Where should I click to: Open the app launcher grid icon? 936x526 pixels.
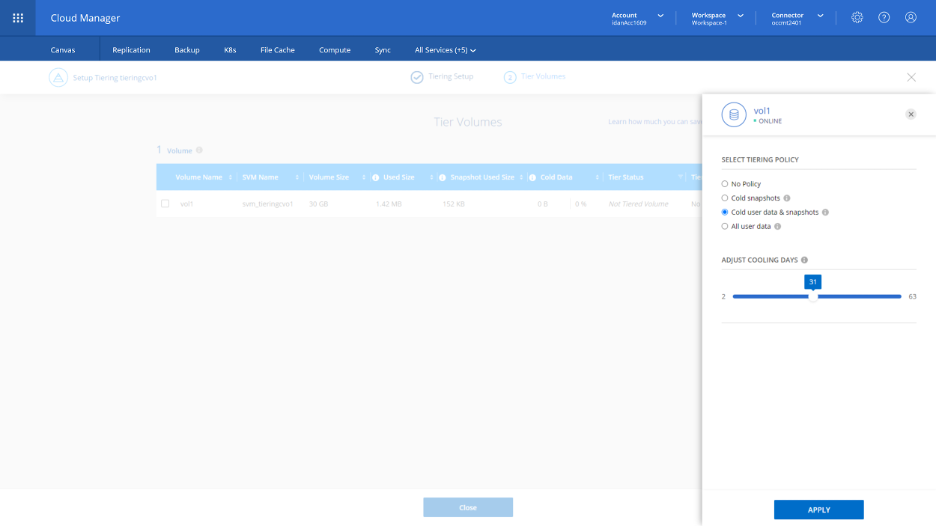[x=18, y=17]
